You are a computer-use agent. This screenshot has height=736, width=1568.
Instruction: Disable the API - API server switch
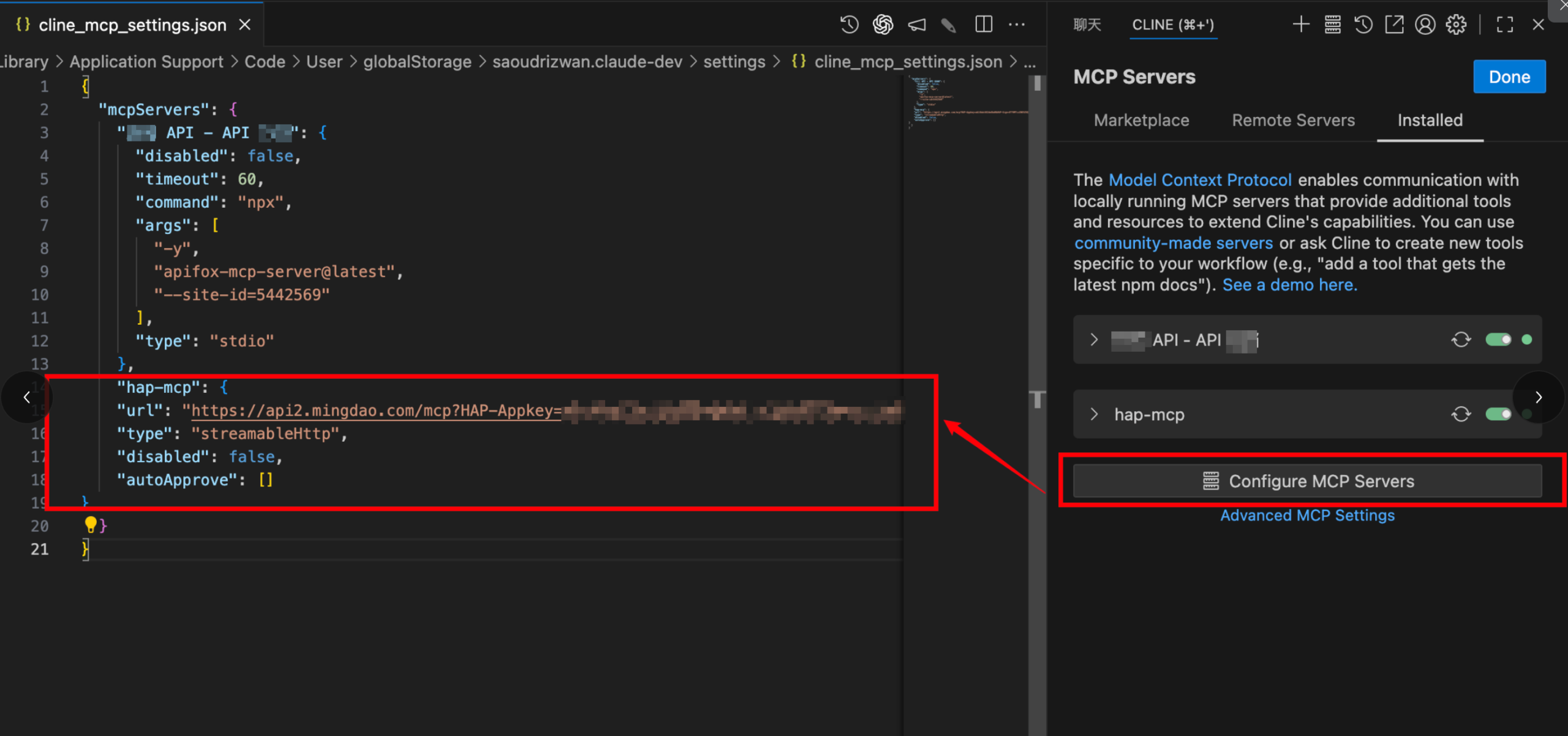pyautogui.click(x=1498, y=340)
